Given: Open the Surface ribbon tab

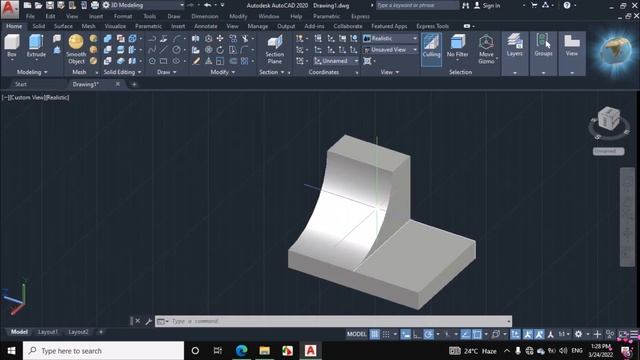Looking at the screenshot, I should (63, 26).
